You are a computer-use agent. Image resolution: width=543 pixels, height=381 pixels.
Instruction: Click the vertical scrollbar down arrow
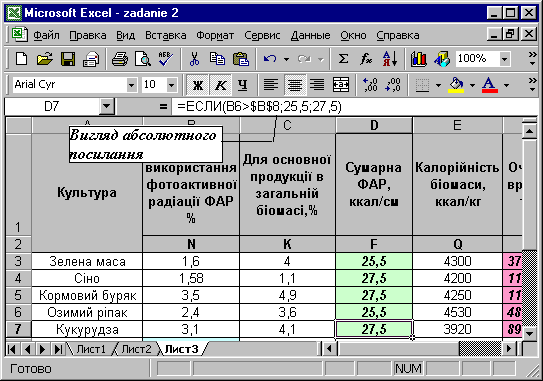tap(529, 334)
